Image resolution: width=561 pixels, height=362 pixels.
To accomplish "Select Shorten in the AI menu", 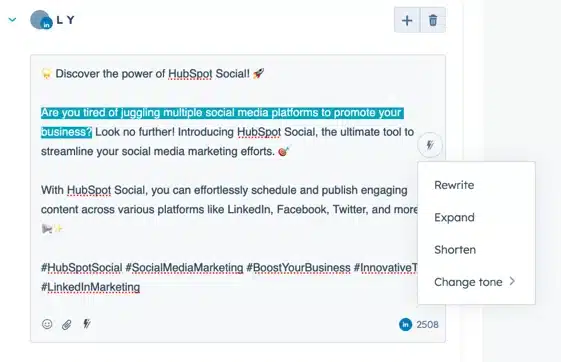I will 455,250.
